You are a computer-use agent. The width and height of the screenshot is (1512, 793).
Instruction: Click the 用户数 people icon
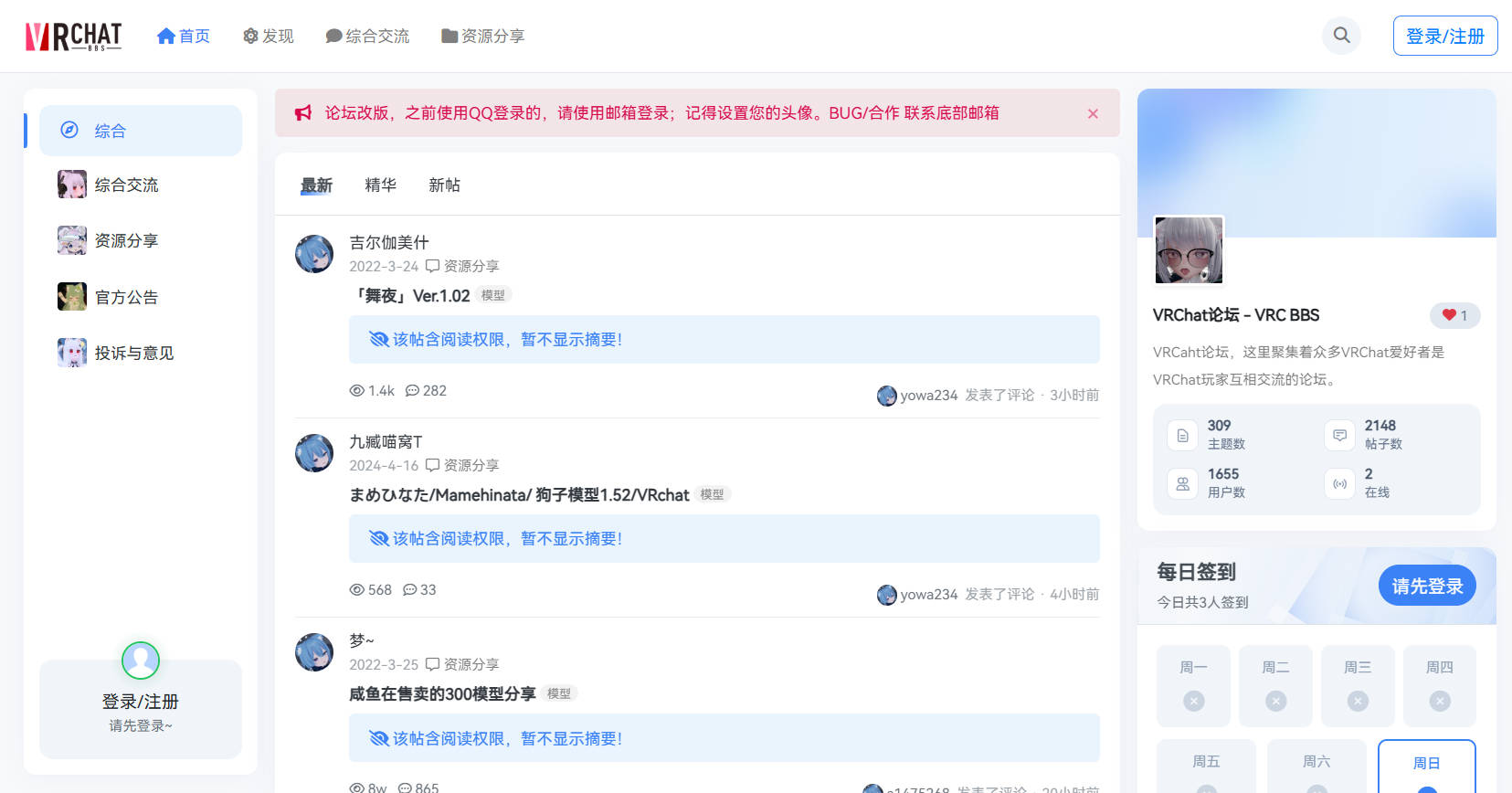tap(1182, 483)
